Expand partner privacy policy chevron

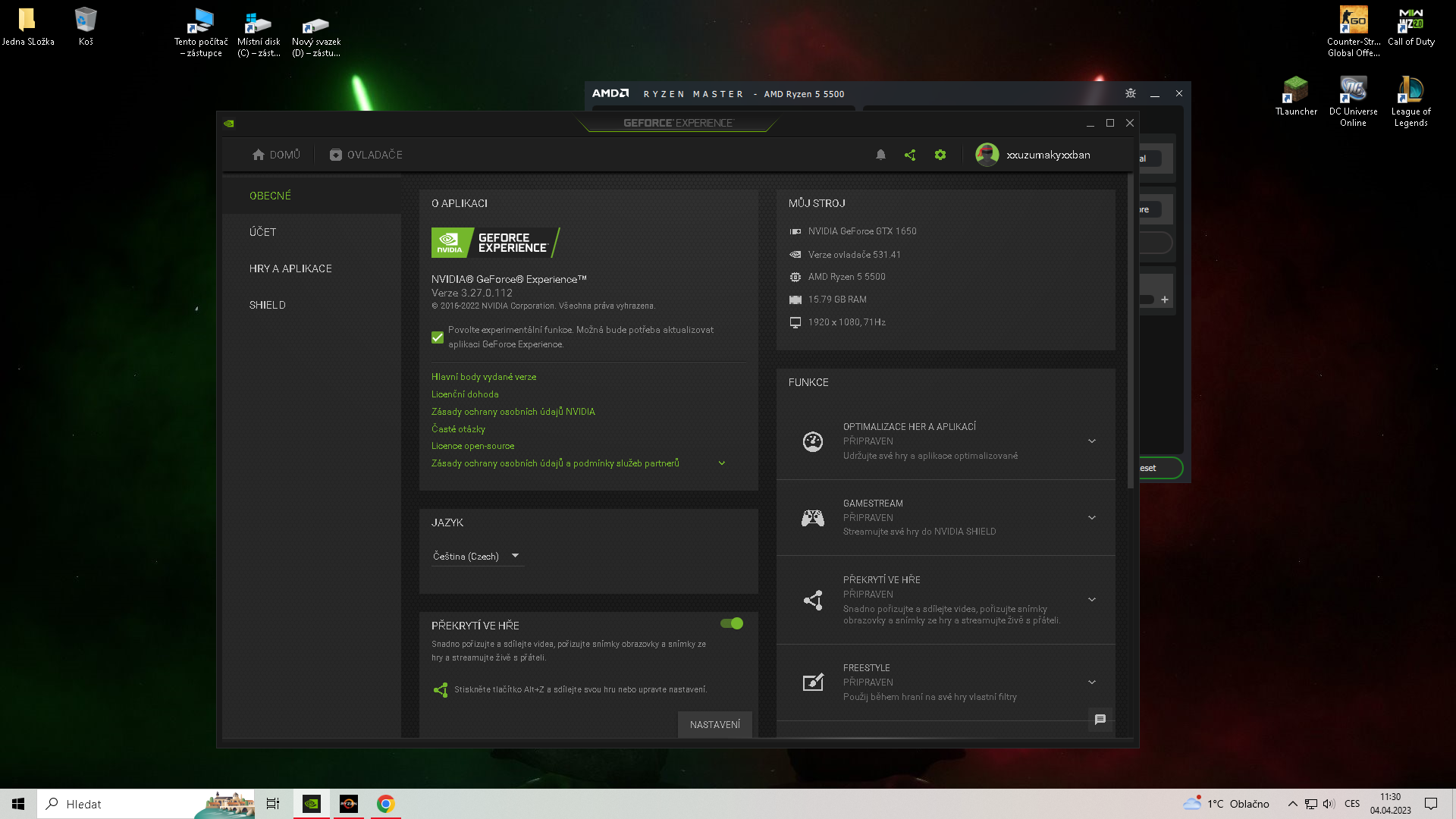(x=722, y=463)
